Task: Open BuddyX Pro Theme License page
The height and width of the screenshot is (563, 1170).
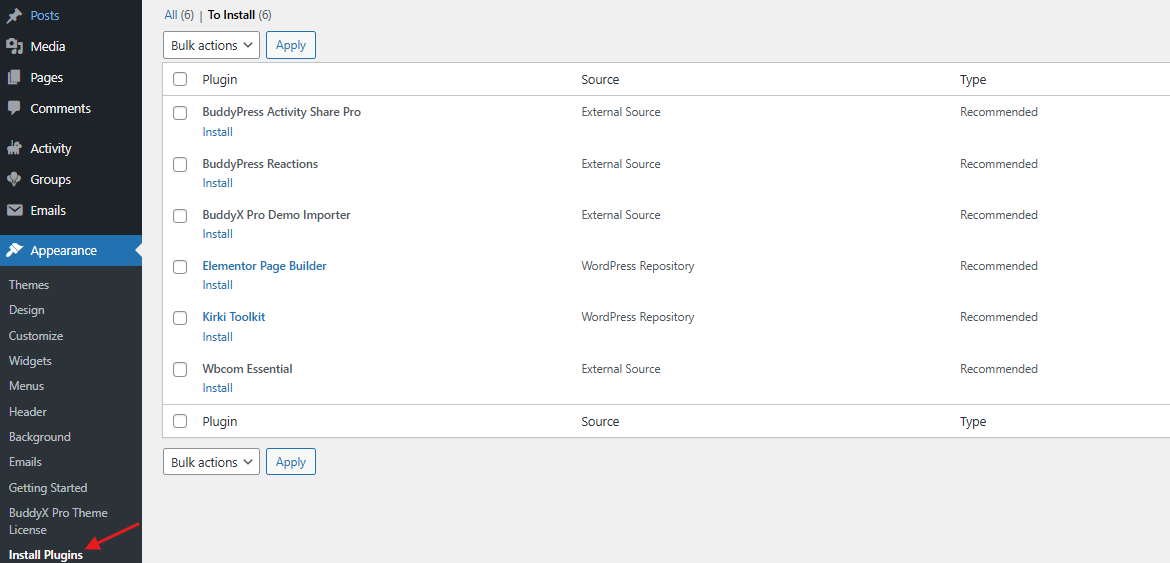Action: (x=58, y=521)
